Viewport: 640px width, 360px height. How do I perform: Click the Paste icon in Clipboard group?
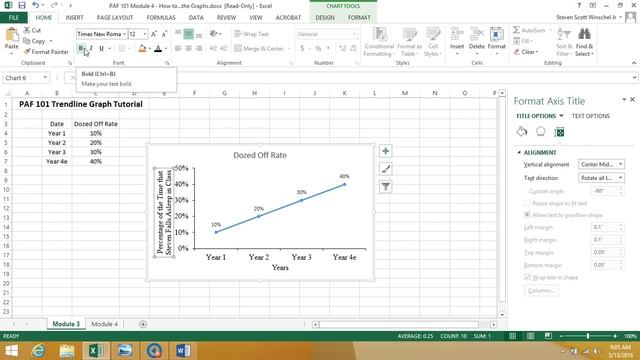coord(12,35)
